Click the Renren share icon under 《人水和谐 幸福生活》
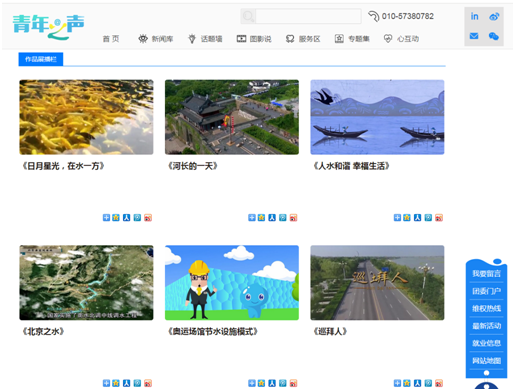Image resolution: width=515 pixels, height=391 pixels. coord(417,218)
